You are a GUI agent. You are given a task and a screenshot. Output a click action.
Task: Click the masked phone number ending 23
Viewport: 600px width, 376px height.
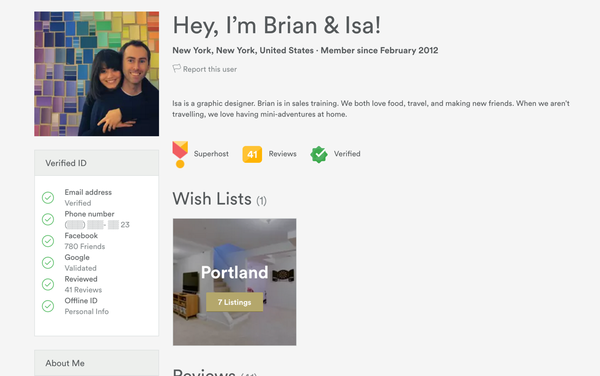(x=97, y=225)
